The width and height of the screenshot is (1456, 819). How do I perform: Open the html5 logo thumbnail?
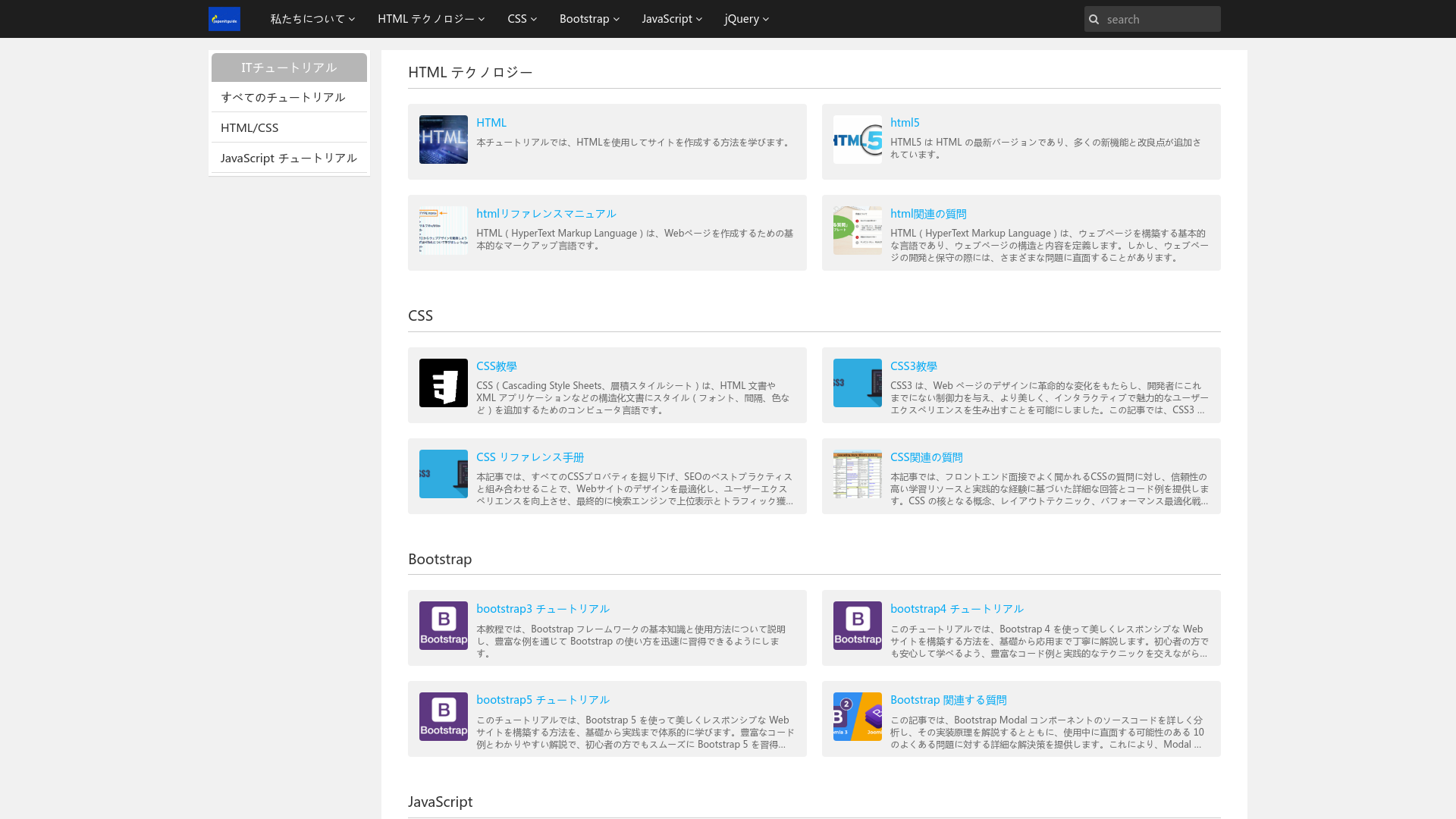coord(858,140)
